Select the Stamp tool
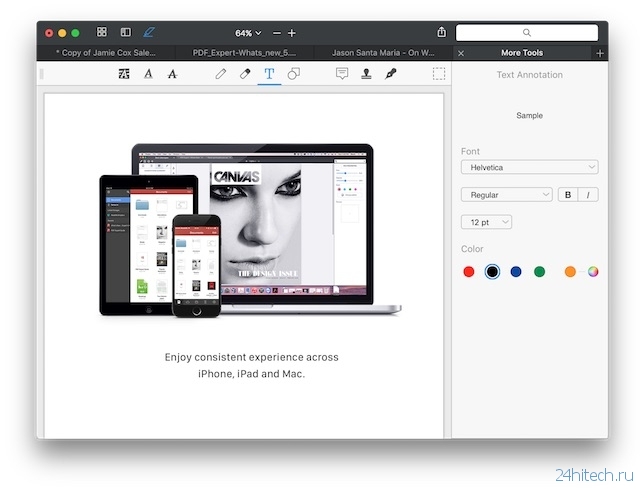The width and height of the screenshot is (642, 489). [x=366, y=74]
